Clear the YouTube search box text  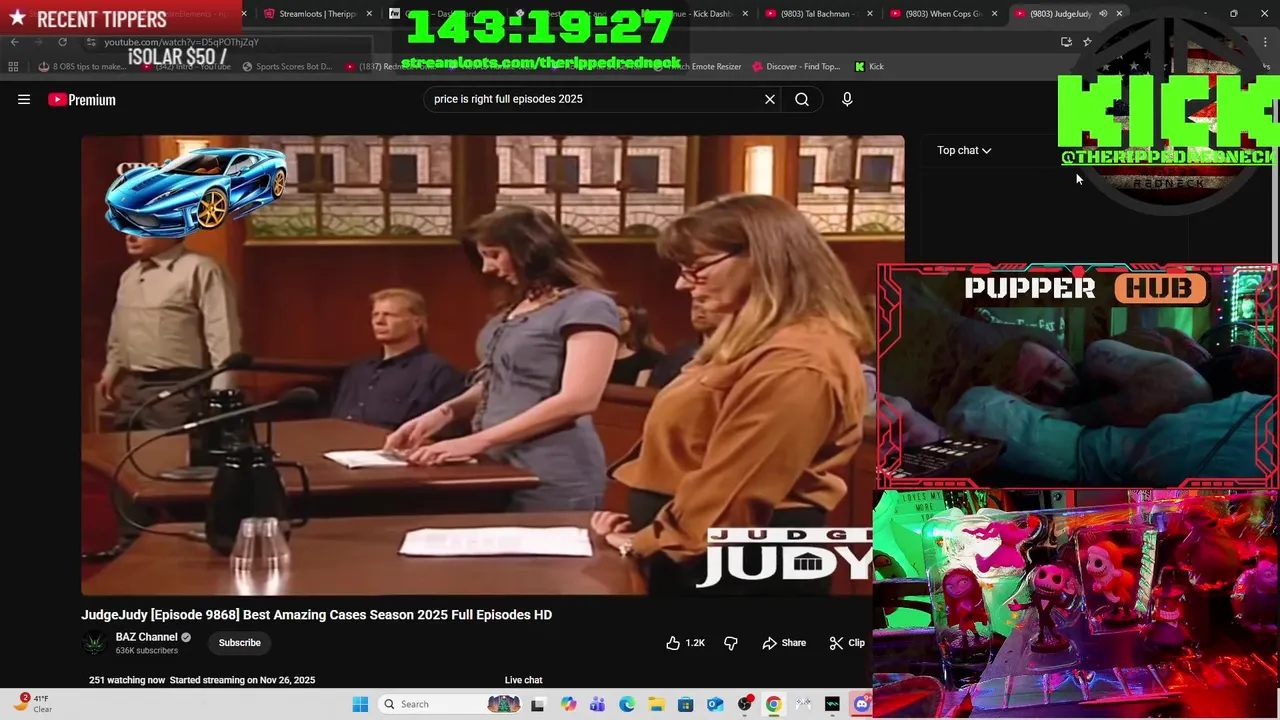coord(770,99)
